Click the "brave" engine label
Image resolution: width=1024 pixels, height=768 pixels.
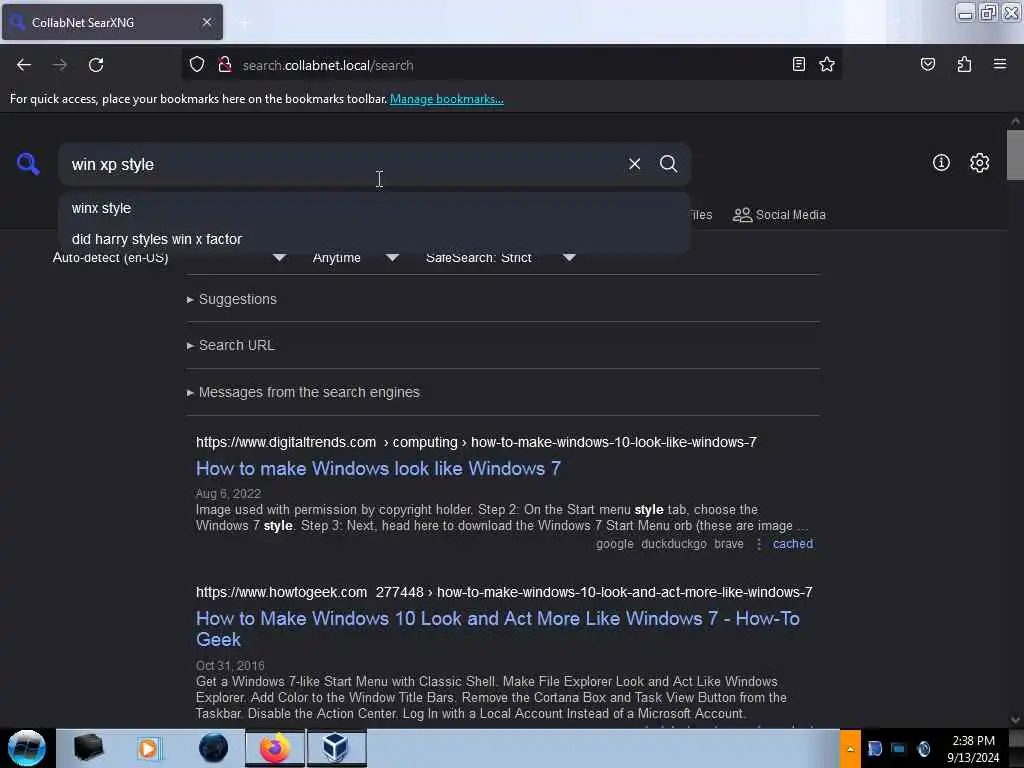click(x=729, y=543)
